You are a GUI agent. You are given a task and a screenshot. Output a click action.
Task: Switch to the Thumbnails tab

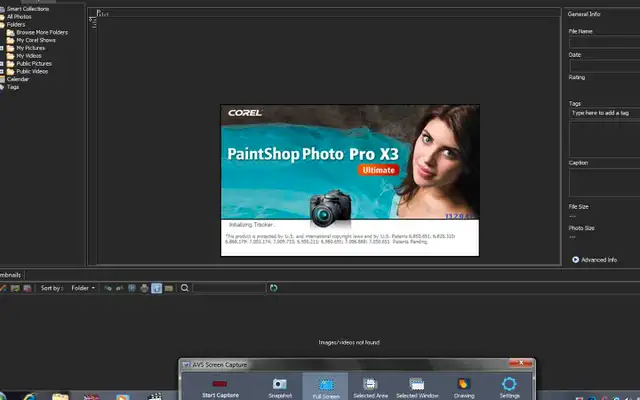11,275
